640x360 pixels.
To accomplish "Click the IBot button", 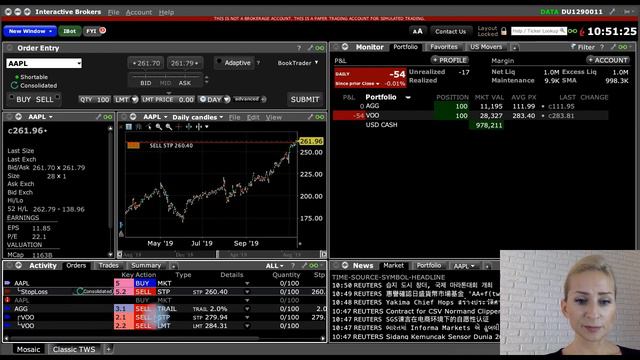I will pyautogui.click(x=69, y=31).
